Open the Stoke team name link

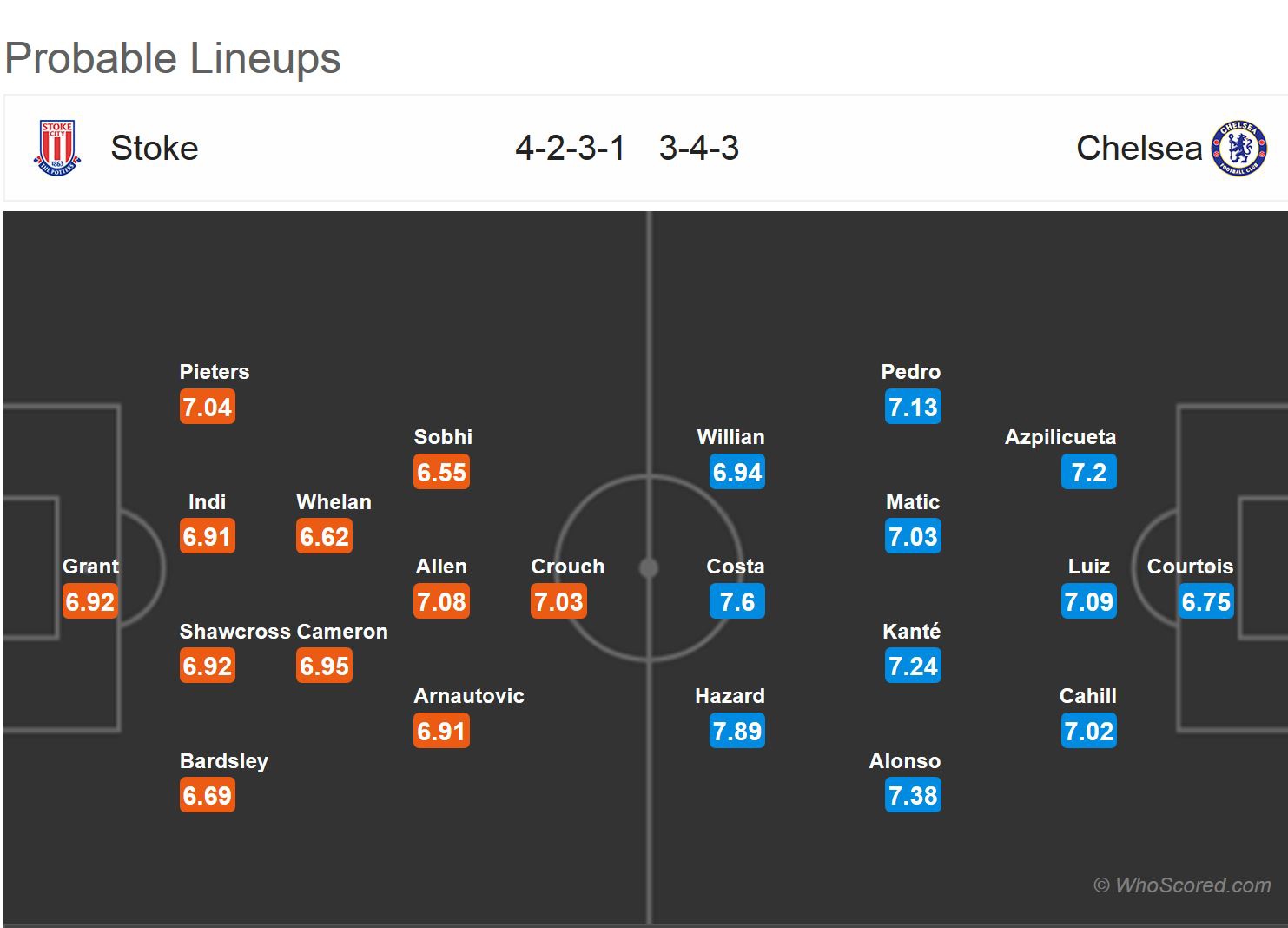click(155, 149)
